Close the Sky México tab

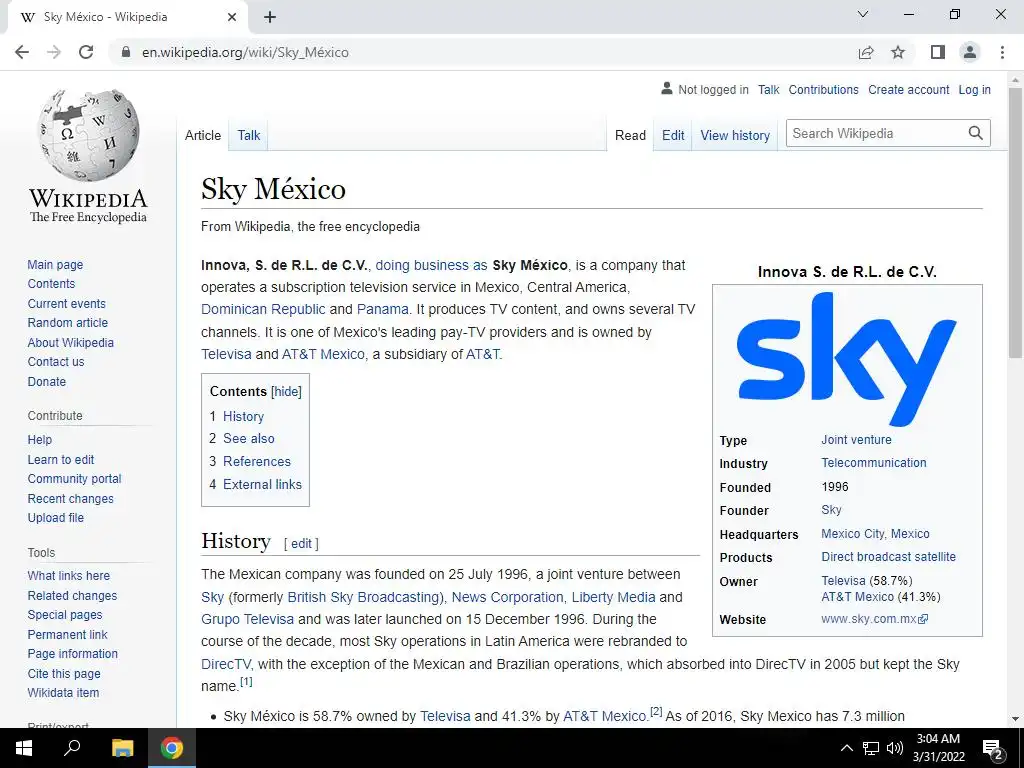click(232, 17)
